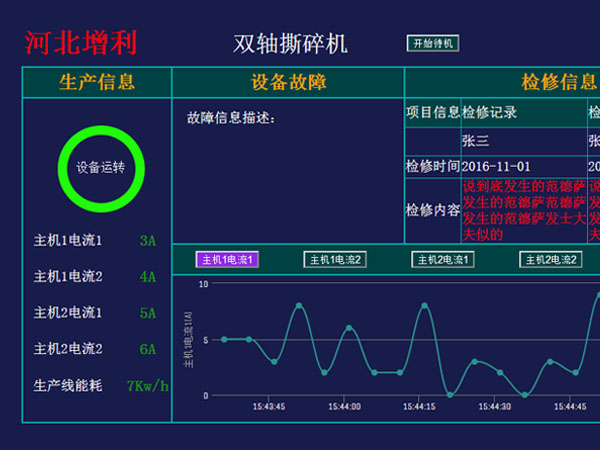Click the 3A reading for 主机1电流1
Image resolution: width=600 pixels, height=450 pixels.
click(x=148, y=241)
